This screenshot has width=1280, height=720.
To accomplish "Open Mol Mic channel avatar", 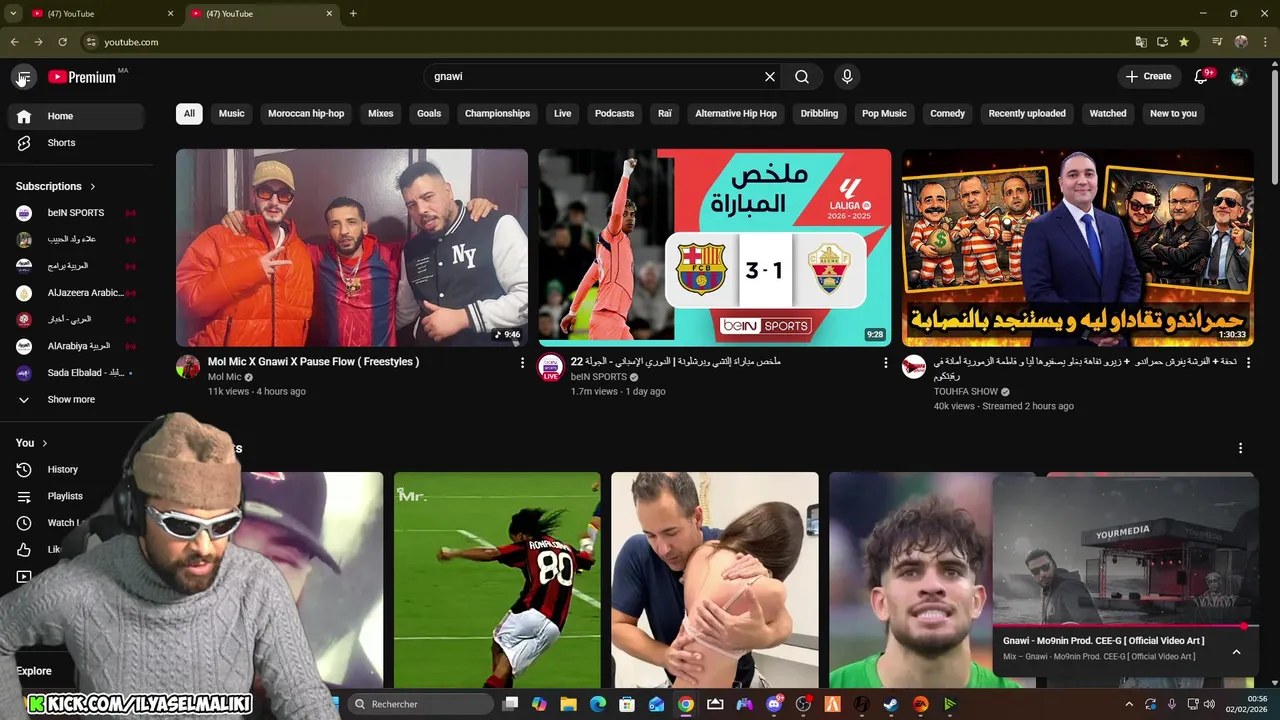I will (x=188, y=367).
